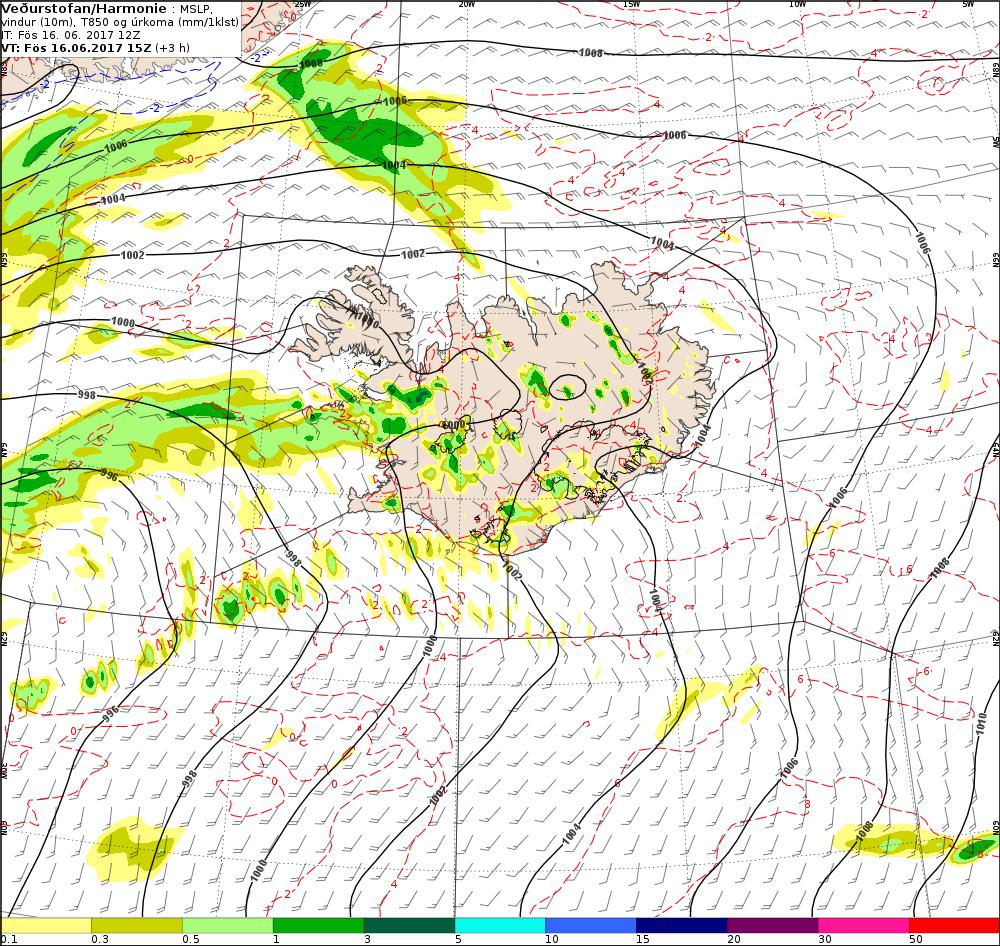This screenshot has height=946, width=1000.
Task: Click the legend value '0.1'
Action: (x=9, y=940)
